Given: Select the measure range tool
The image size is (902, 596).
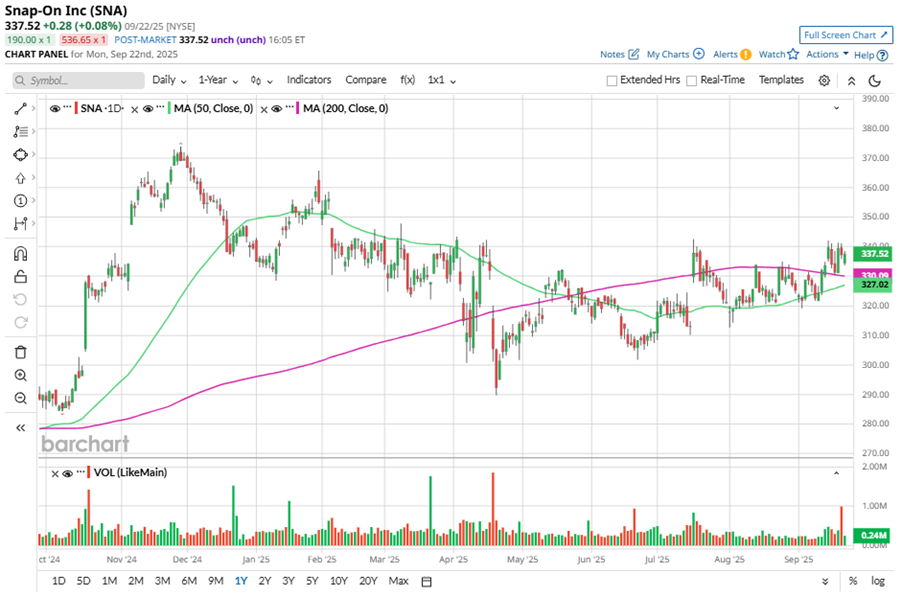Looking at the screenshot, I should (x=20, y=223).
